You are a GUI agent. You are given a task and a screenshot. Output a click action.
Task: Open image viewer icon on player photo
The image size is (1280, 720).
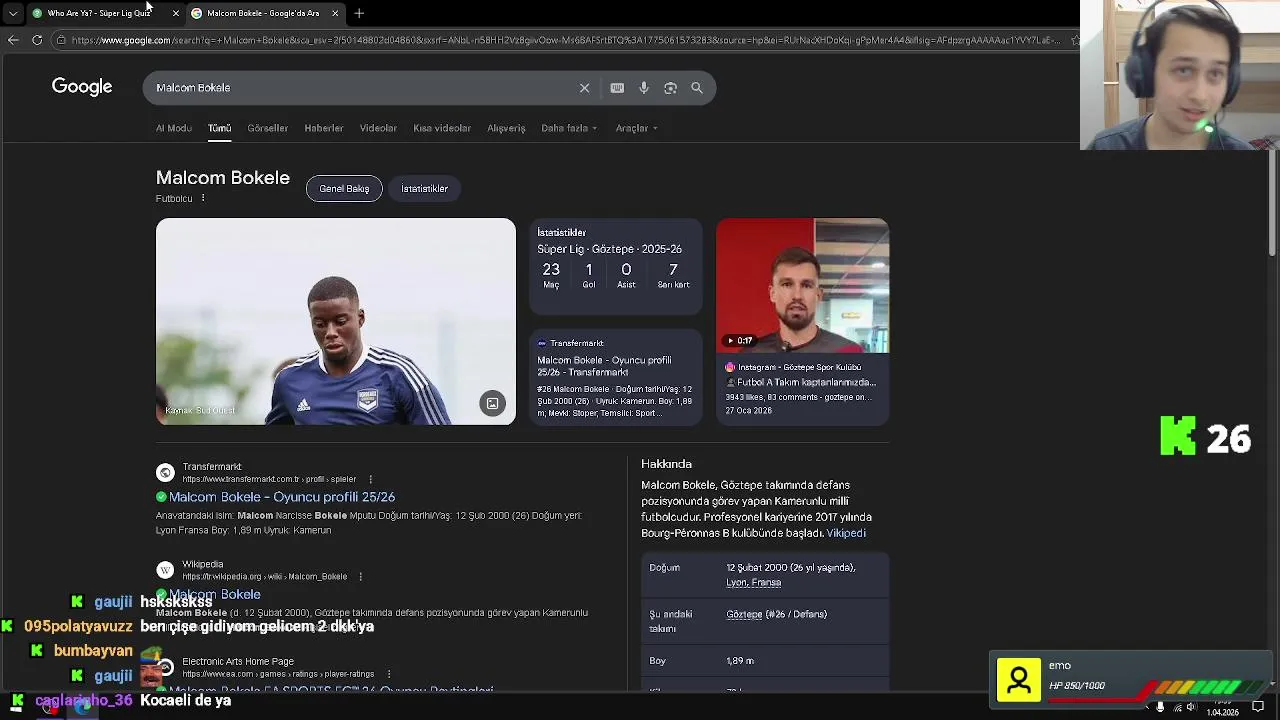click(492, 403)
